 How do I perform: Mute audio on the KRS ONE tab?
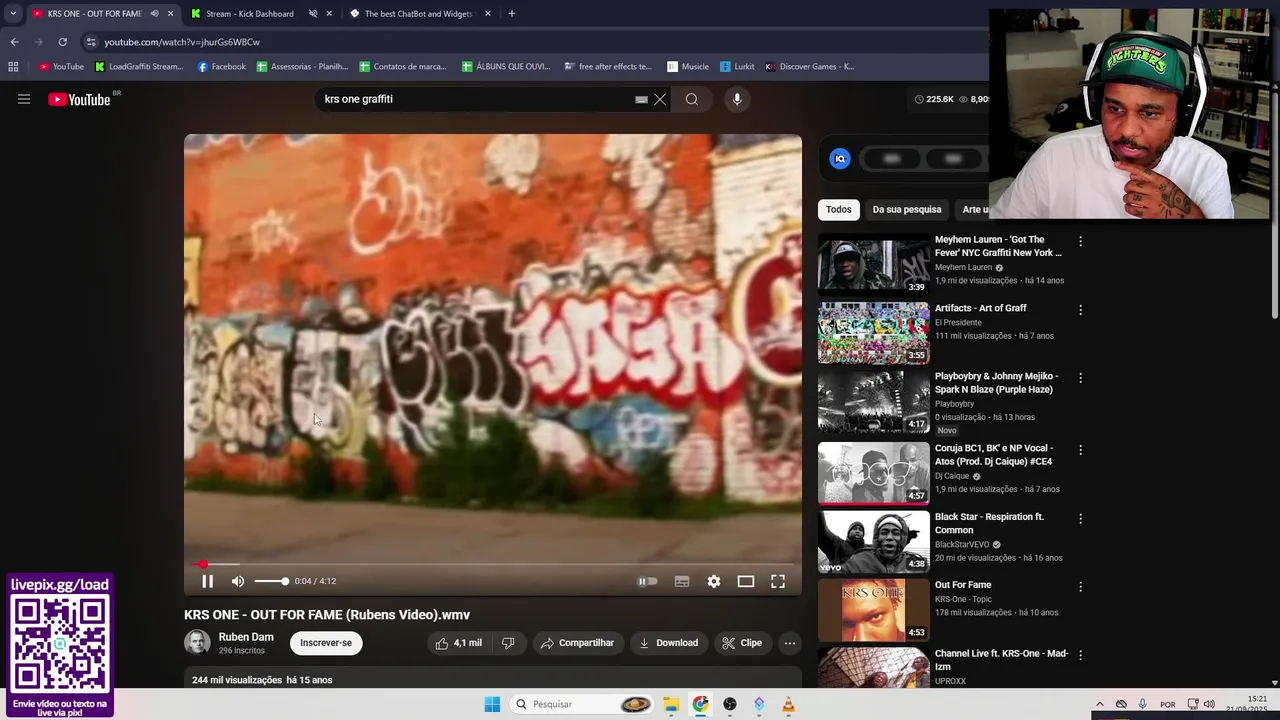point(154,14)
